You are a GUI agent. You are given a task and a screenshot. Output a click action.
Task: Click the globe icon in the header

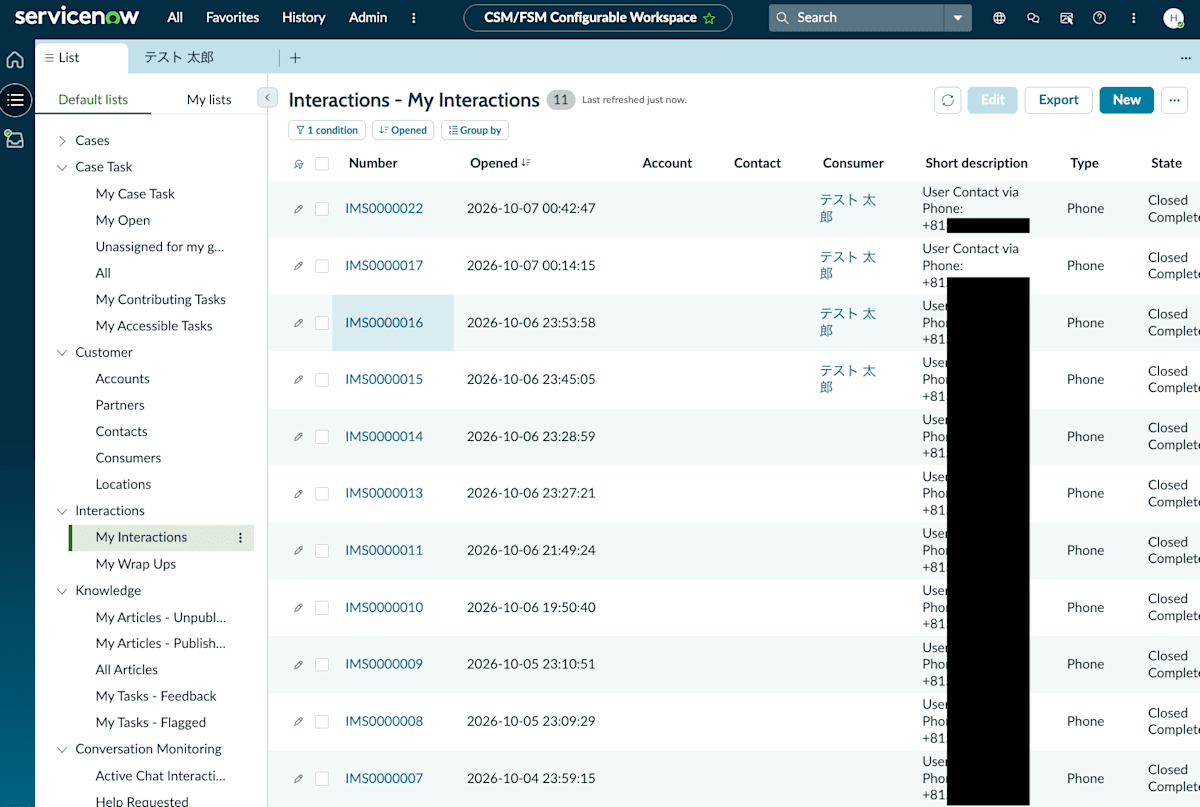(x=999, y=18)
